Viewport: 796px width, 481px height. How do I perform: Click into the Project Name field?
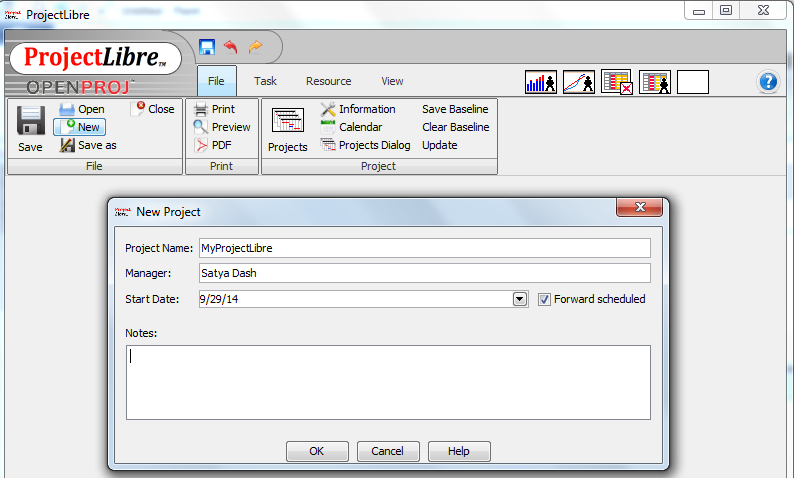pyautogui.click(x=424, y=248)
